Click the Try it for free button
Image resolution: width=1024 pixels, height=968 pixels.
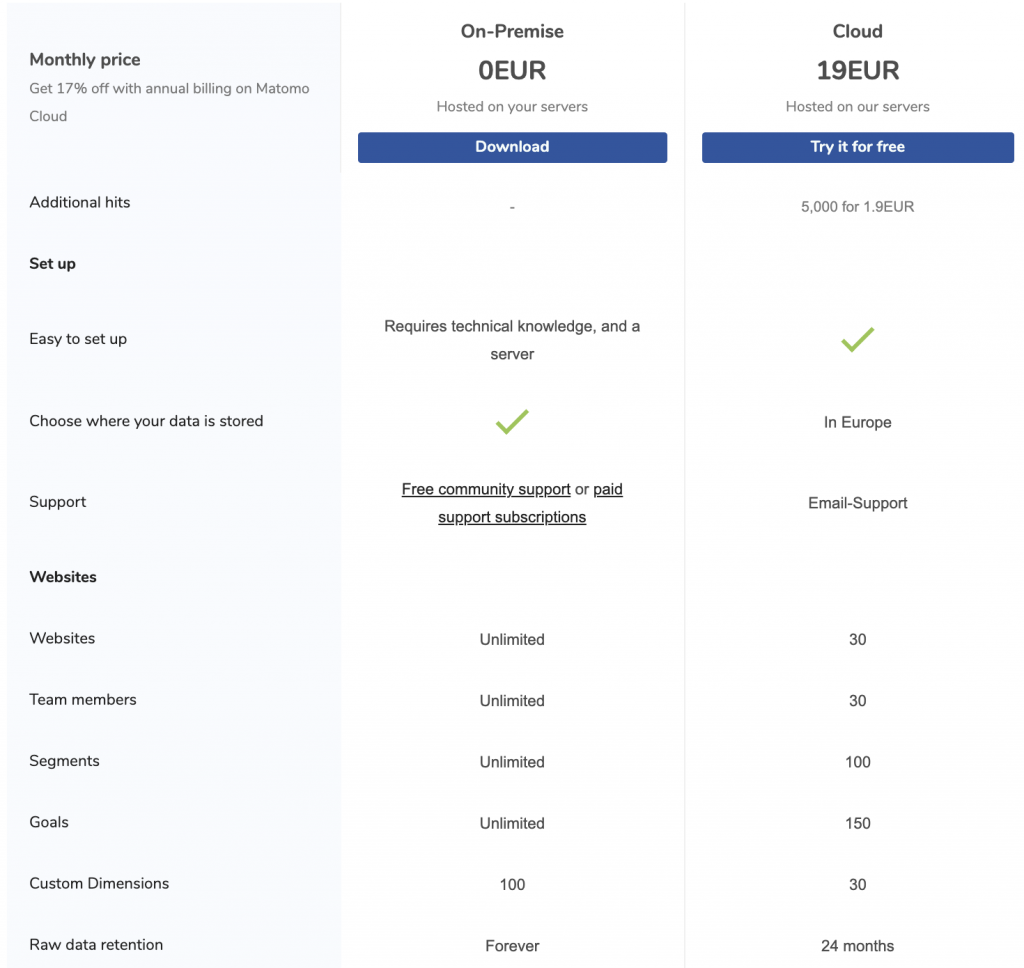coord(857,147)
